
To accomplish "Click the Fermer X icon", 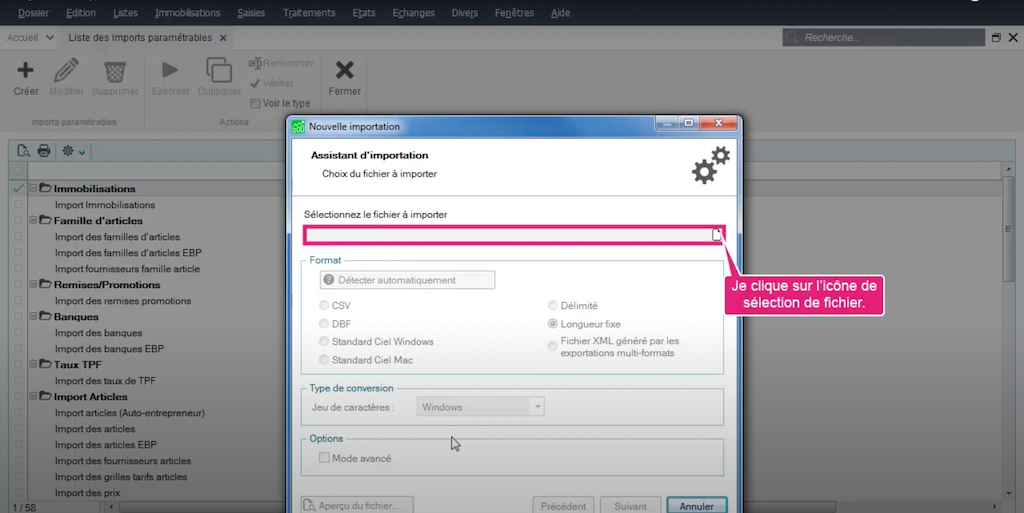I will [344, 70].
